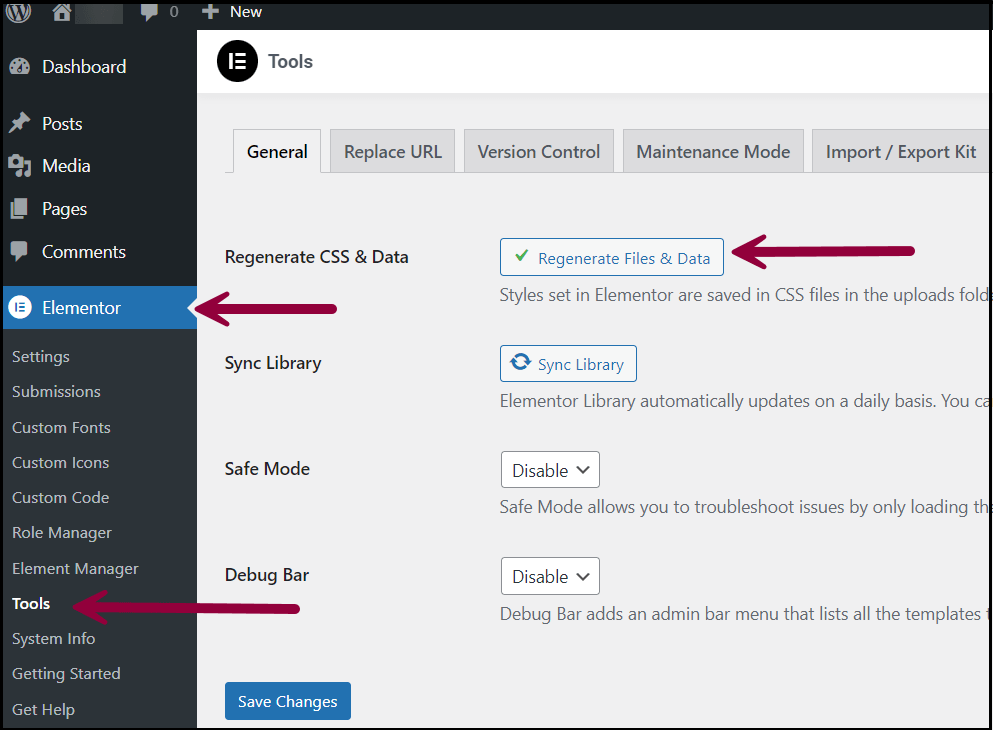Open the Version Control tab
This screenshot has width=993, height=730.
pyautogui.click(x=539, y=151)
